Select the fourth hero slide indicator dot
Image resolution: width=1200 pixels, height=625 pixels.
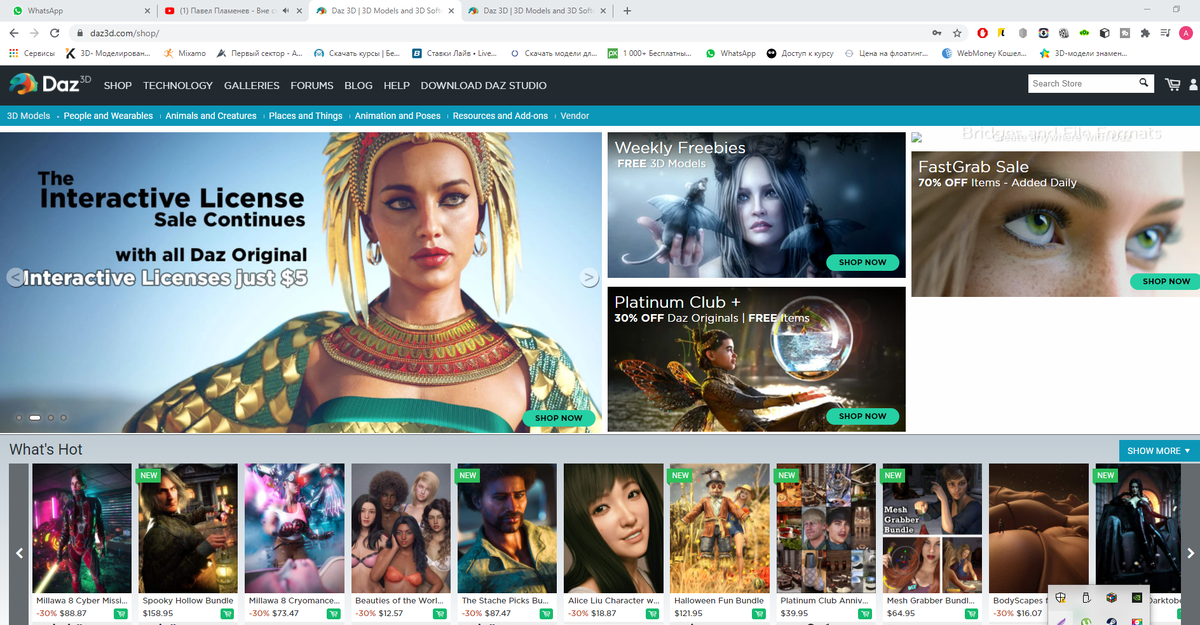(64, 417)
